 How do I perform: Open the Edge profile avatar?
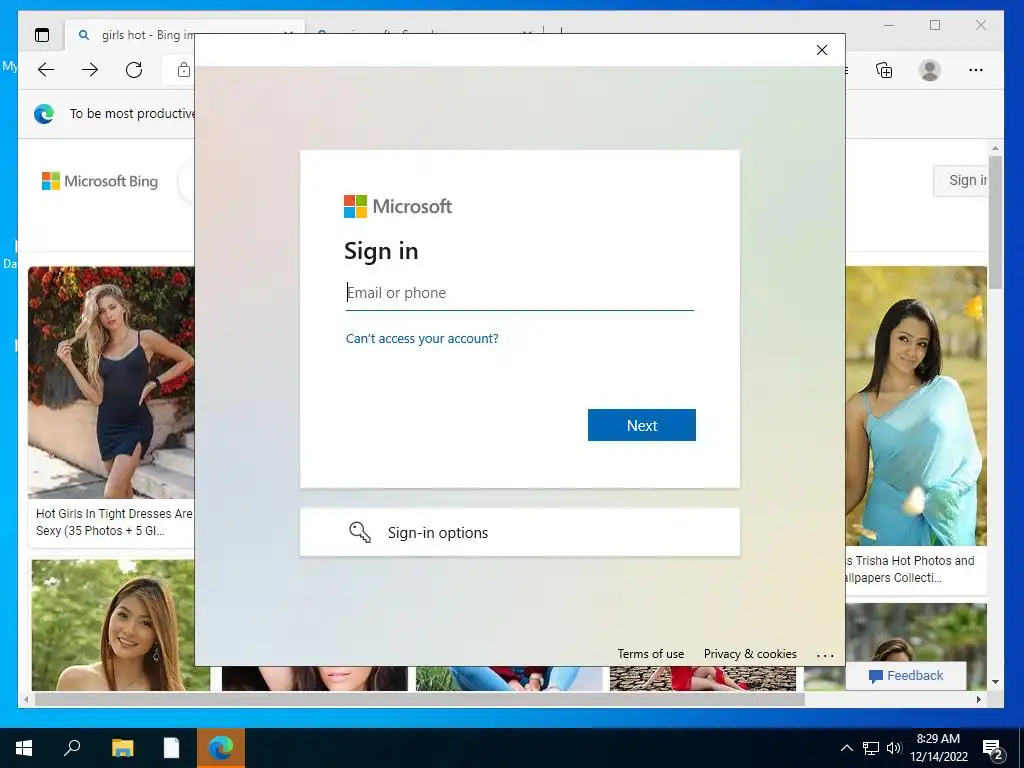tap(929, 70)
